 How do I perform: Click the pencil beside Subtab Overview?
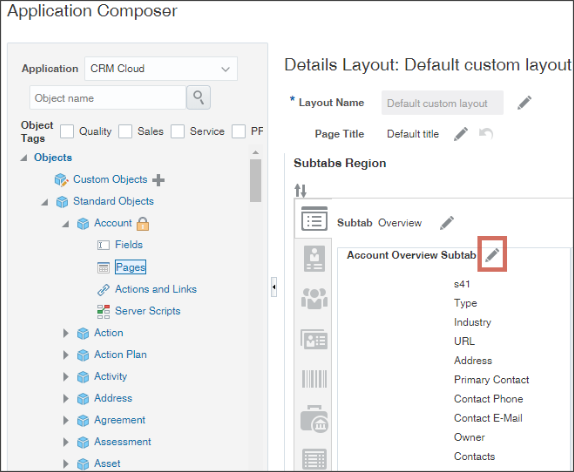click(x=447, y=223)
